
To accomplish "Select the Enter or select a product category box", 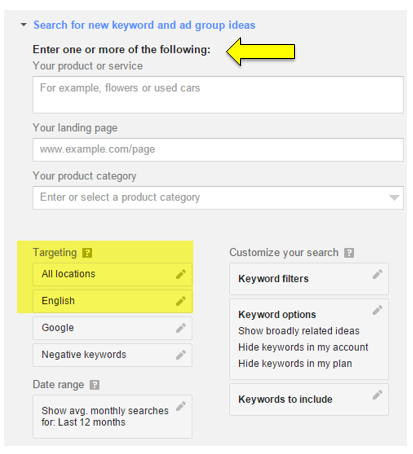I will [x=218, y=198].
